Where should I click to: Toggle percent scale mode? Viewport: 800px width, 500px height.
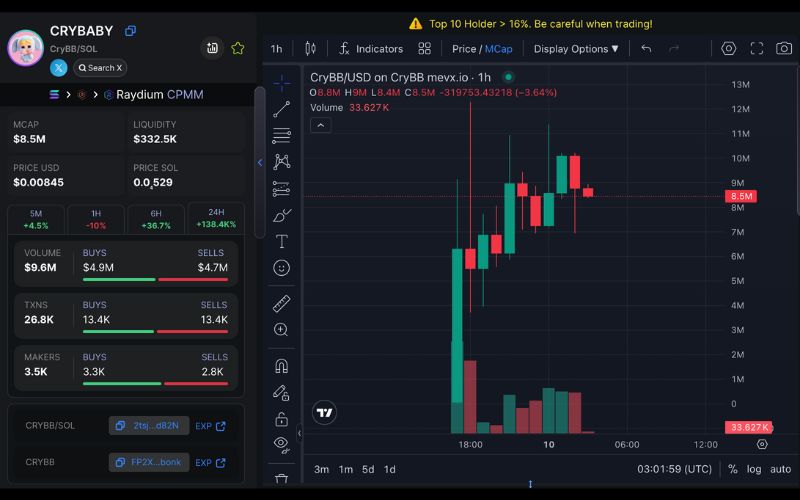(x=733, y=469)
